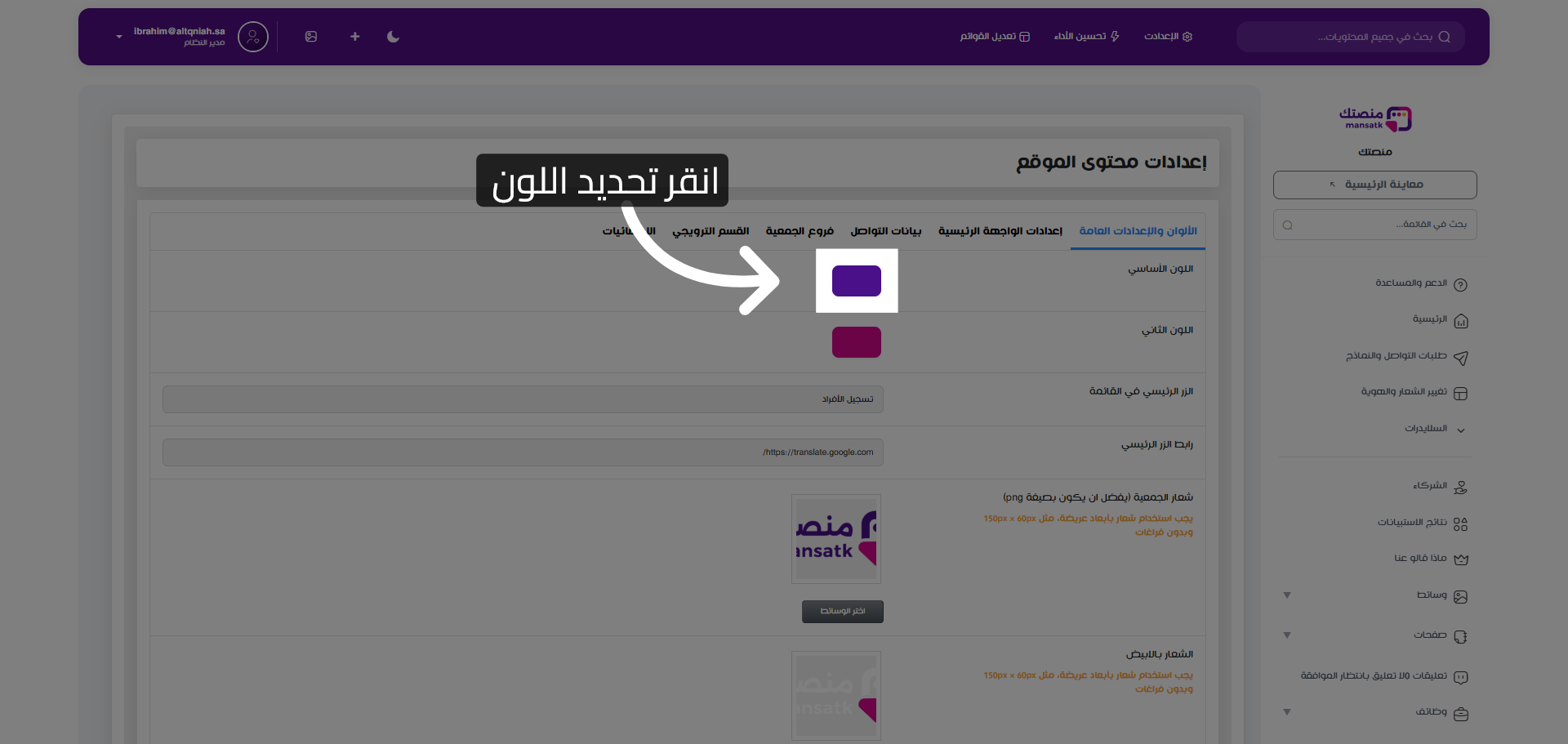Click the اللون الثاني color swatch
The image size is (1568, 744).
tap(856, 342)
